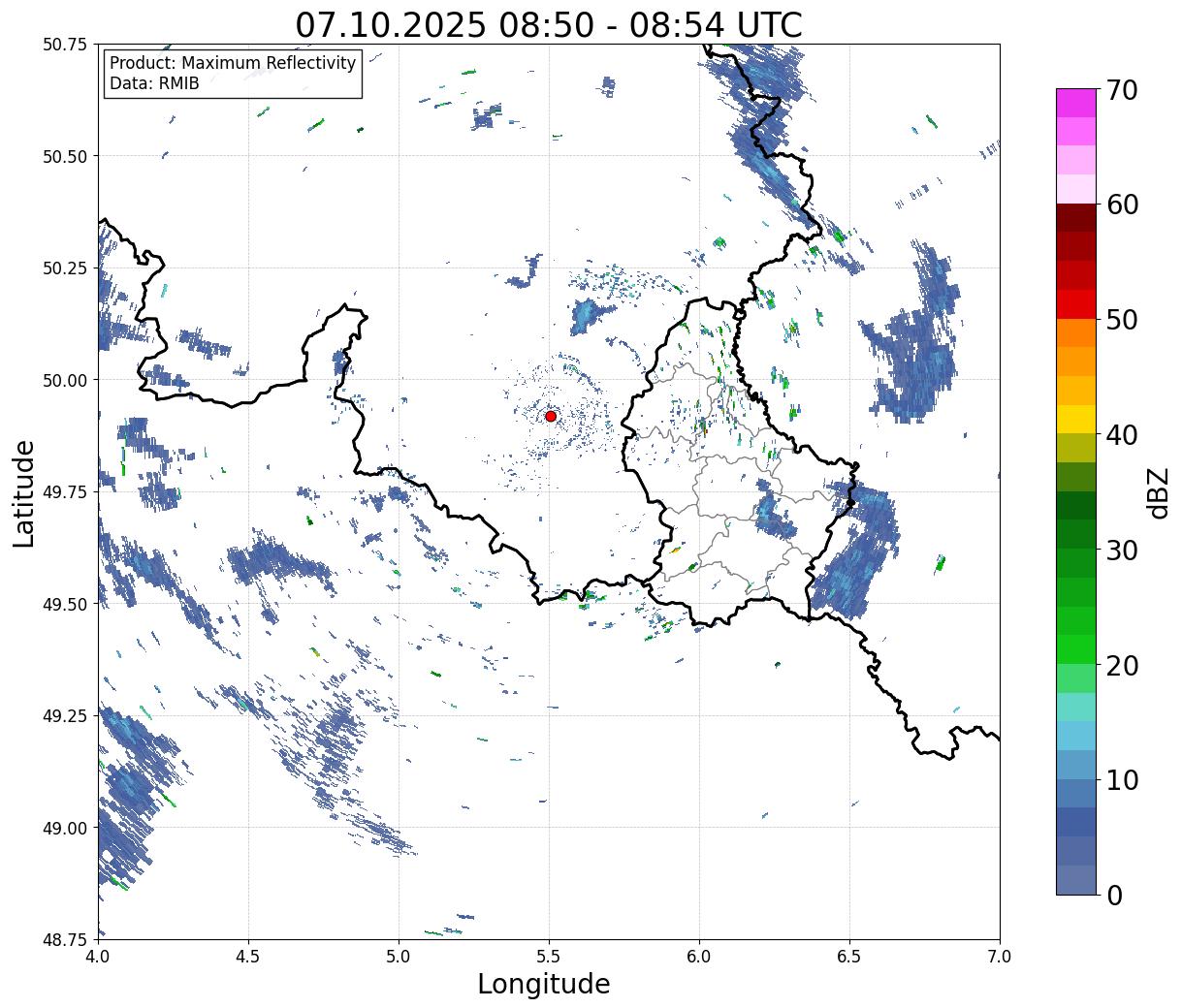1182x1008 pixels.
Task: Click the longitude tick label 7.0
Action: (x=1000, y=956)
